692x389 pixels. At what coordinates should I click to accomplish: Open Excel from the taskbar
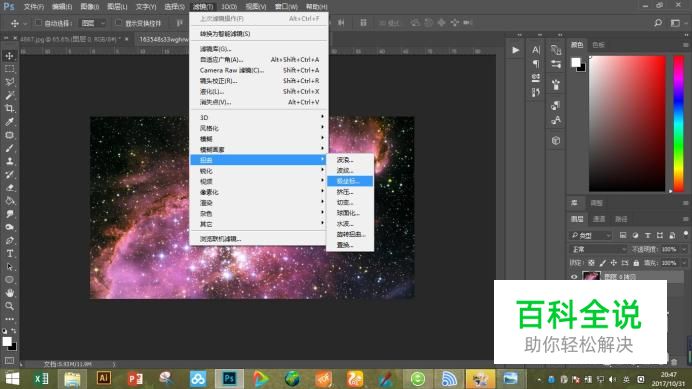click(41, 378)
